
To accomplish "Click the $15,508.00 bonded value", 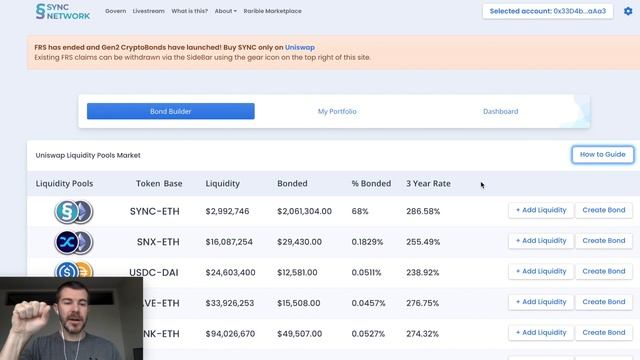I will (x=298, y=303).
